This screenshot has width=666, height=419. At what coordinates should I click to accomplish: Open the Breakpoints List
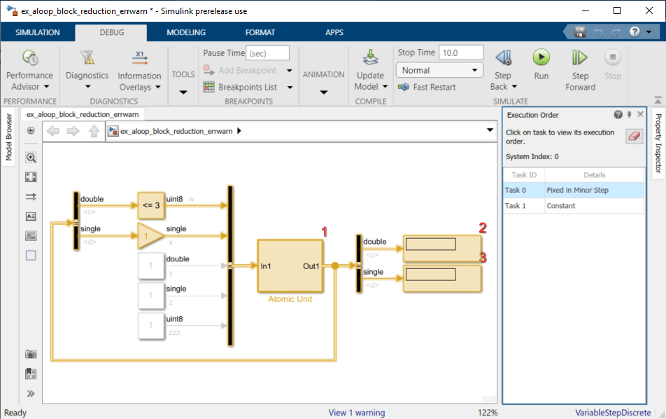click(x=240, y=87)
